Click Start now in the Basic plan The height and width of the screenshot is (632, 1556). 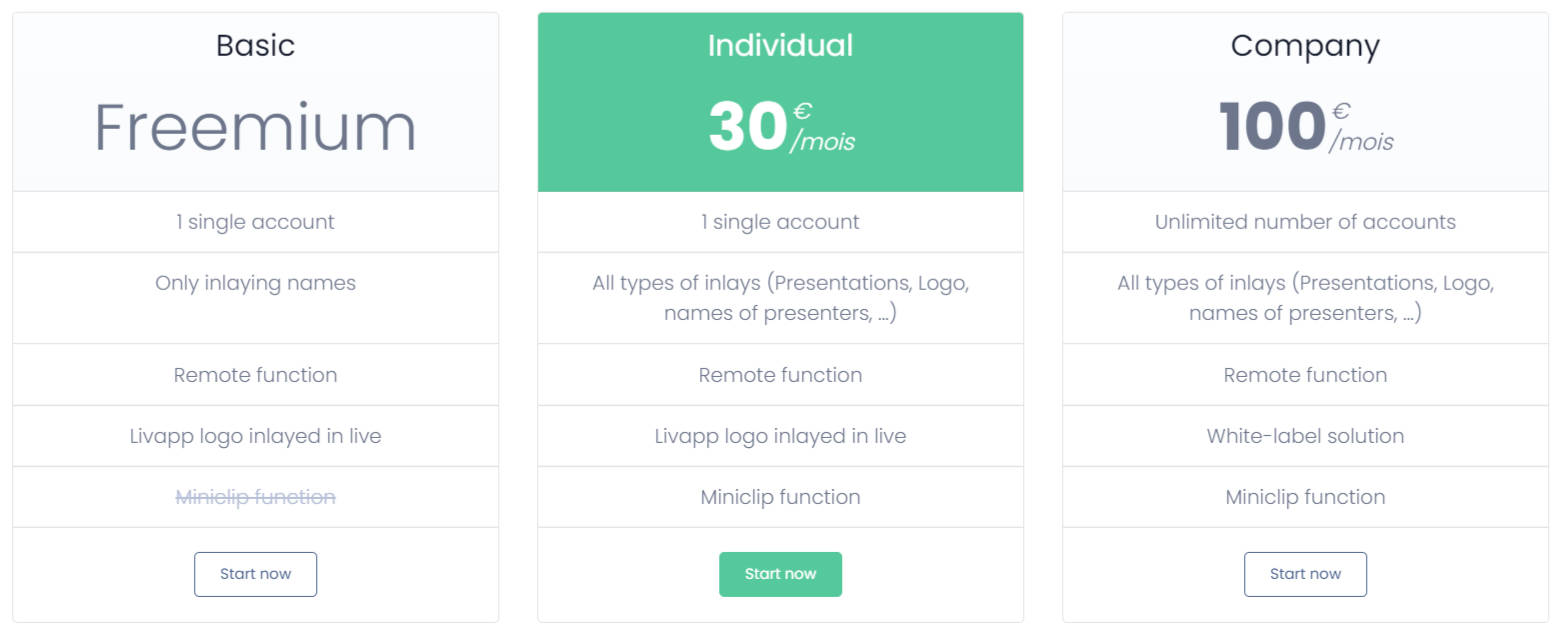[x=255, y=574]
